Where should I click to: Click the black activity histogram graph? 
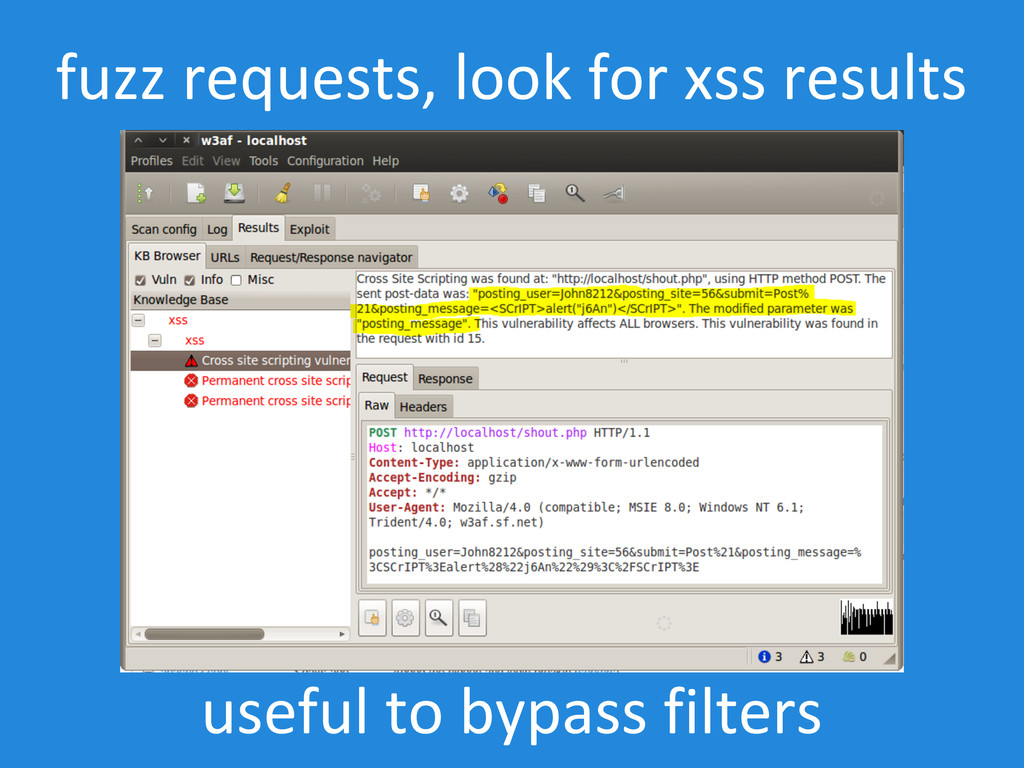tap(866, 617)
